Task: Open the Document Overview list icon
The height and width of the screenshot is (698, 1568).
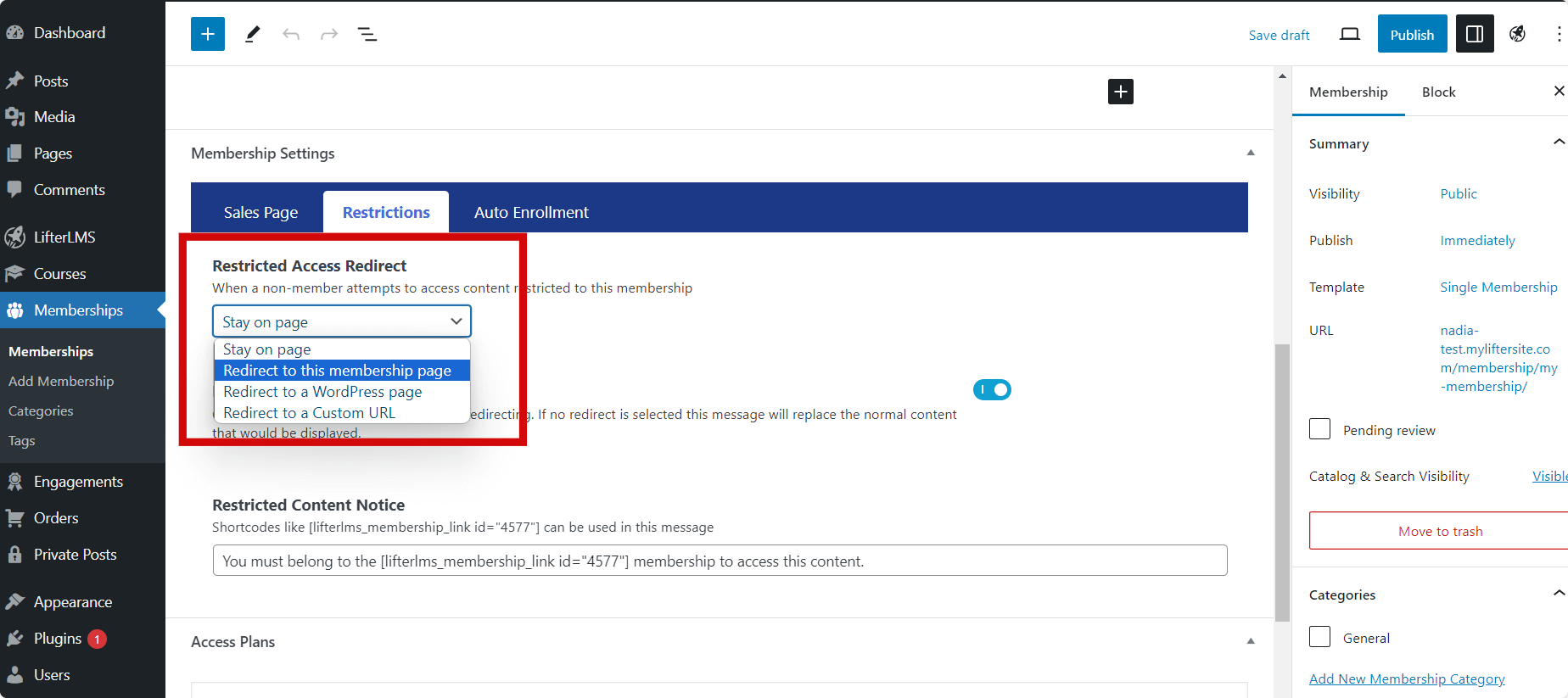Action: pyautogui.click(x=367, y=34)
